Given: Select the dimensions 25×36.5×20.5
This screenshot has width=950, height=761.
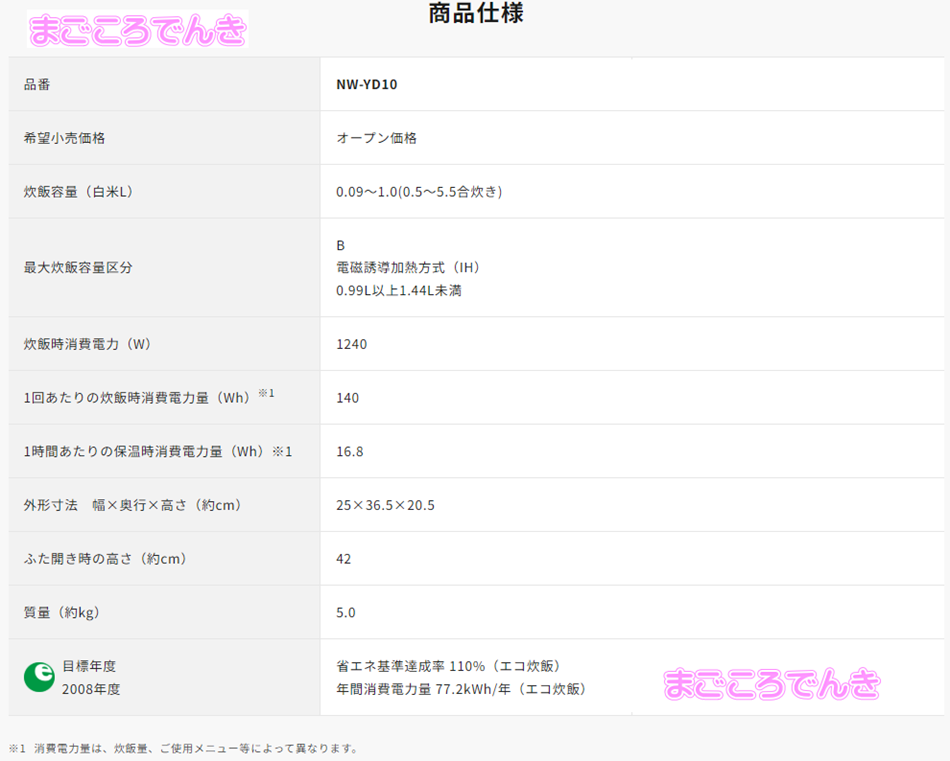Looking at the screenshot, I should pos(385,505).
